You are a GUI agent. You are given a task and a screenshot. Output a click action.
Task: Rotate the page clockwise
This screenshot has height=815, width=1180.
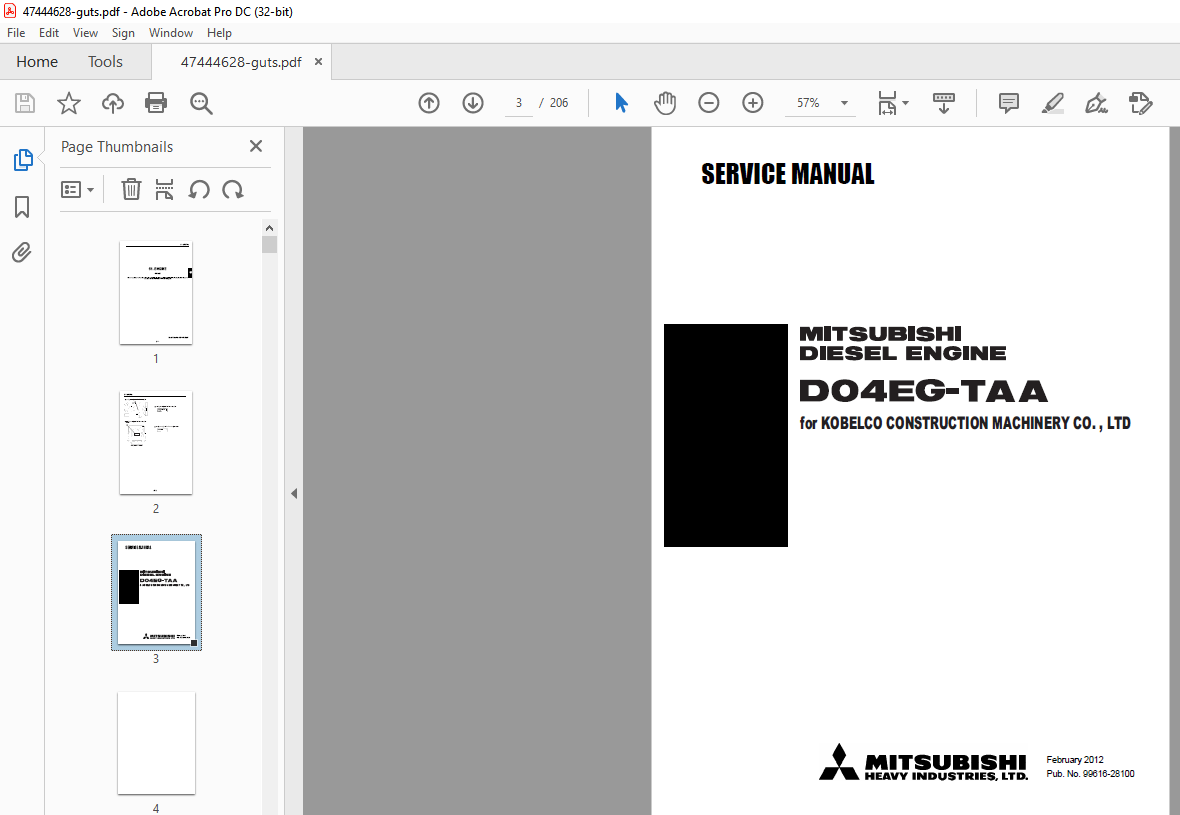pos(233,190)
